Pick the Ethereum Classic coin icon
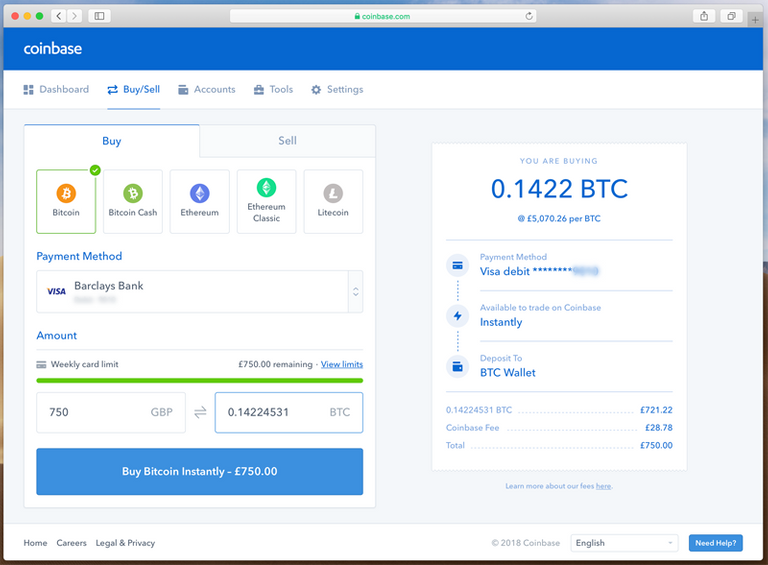Viewport: 768px width, 565px height. [266, 188]
